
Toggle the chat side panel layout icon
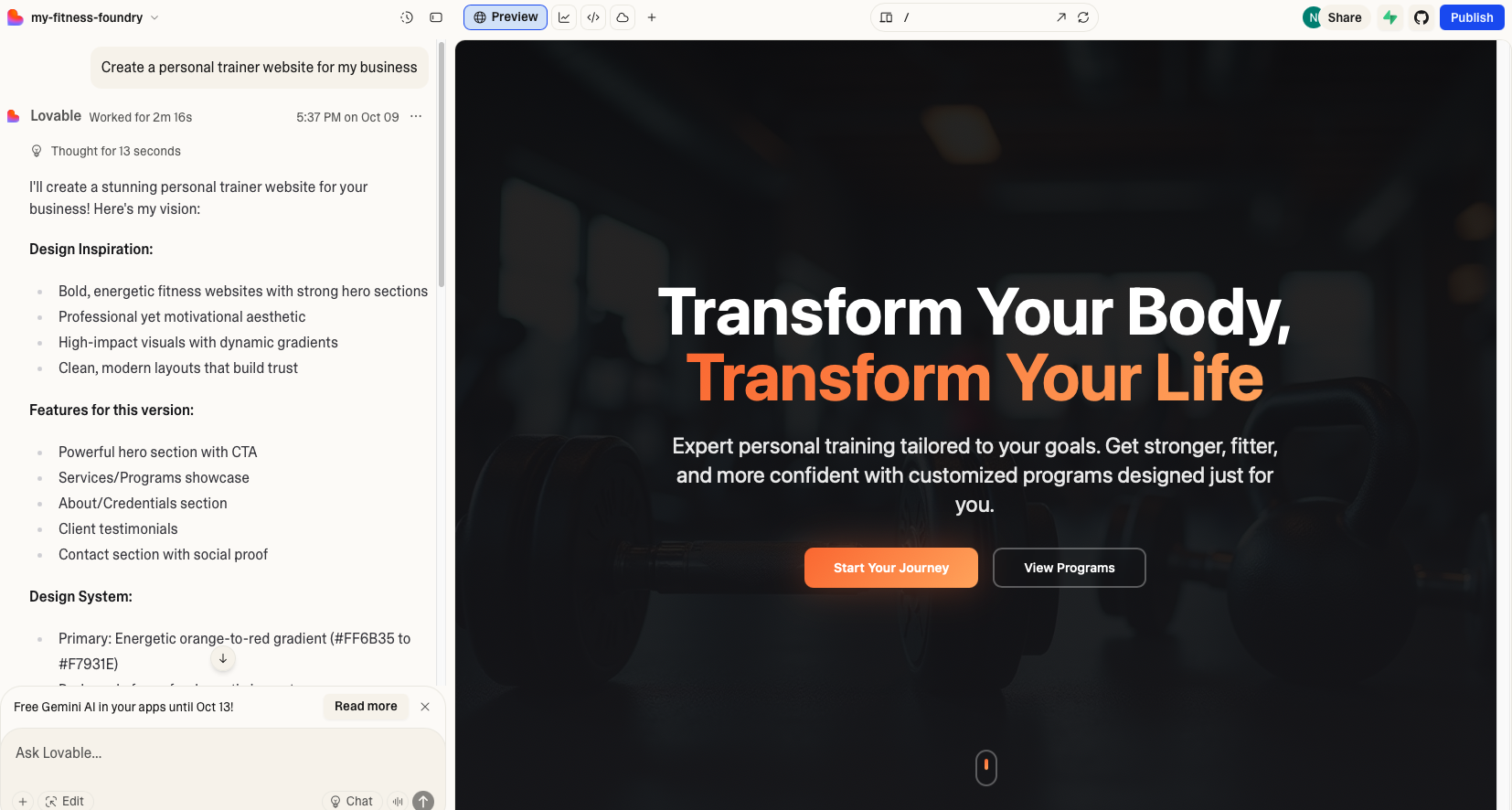click(x=436, y=17)
